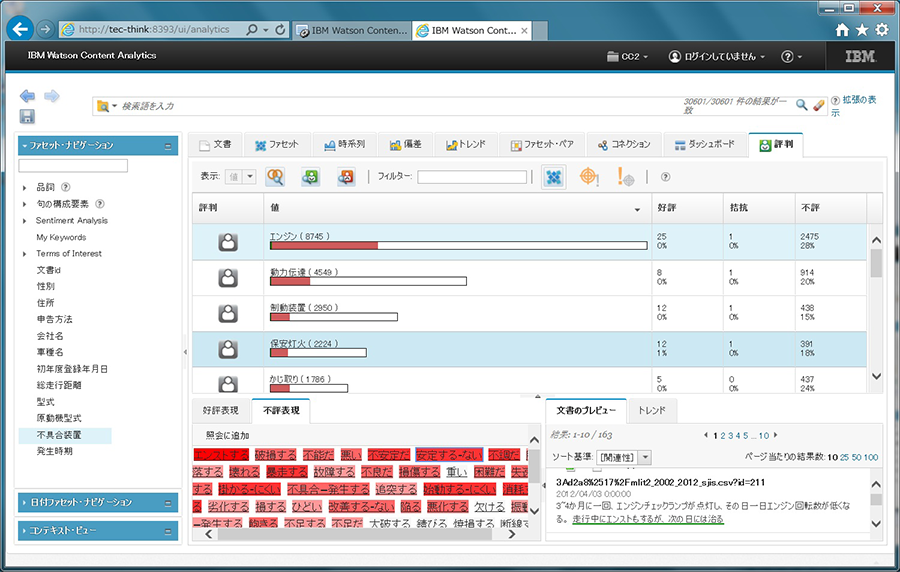This screenshot has height=572, width=900.
Task: Open the ダッシュボード tab
Action: pyautogui.click(x=705, y=145)
